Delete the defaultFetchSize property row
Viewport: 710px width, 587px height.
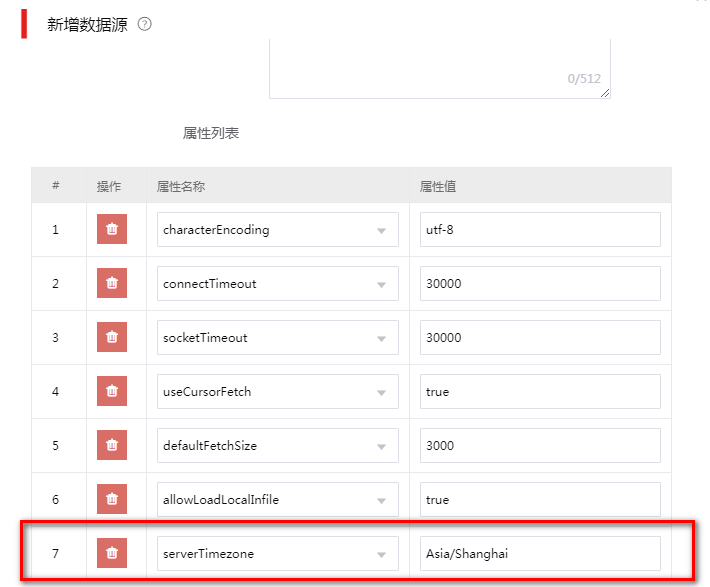(x=112, y=445)
